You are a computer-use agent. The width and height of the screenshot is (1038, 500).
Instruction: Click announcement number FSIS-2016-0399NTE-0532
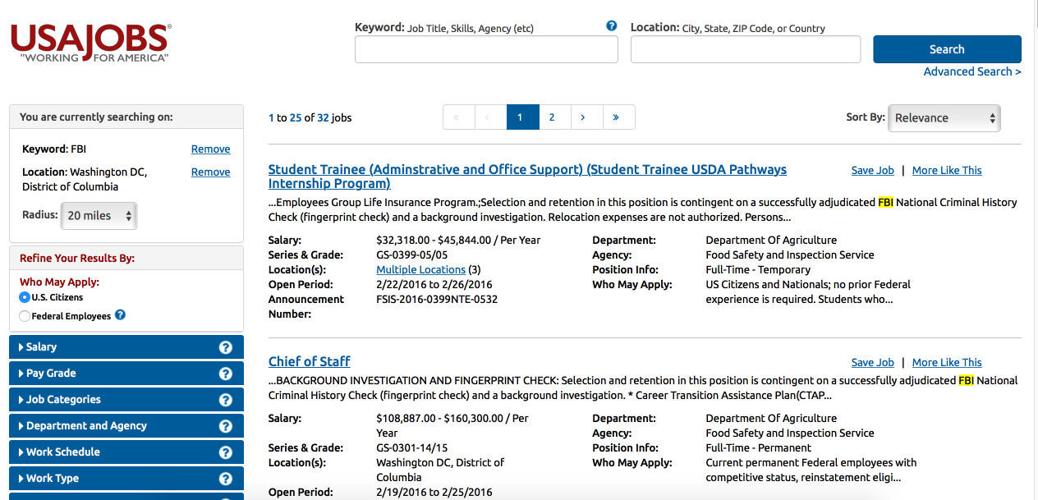[437, 299]
